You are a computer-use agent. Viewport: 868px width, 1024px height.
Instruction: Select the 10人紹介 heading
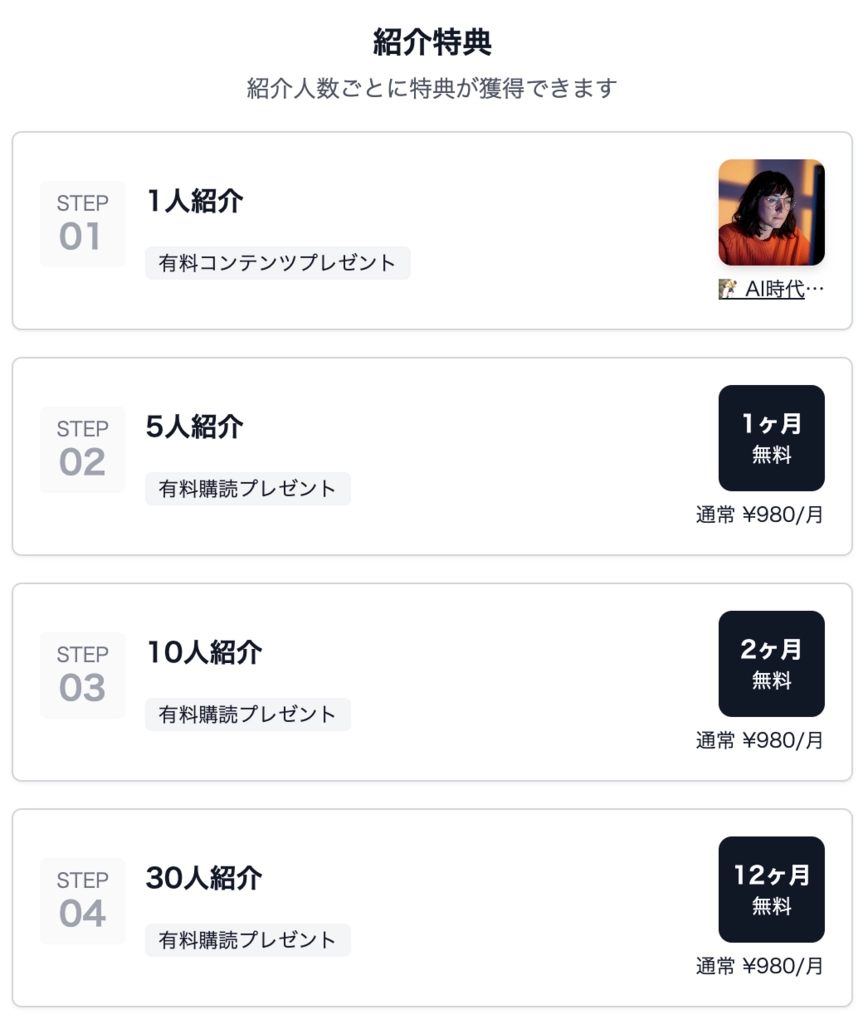pyautogui.click(x=204, y=652)
